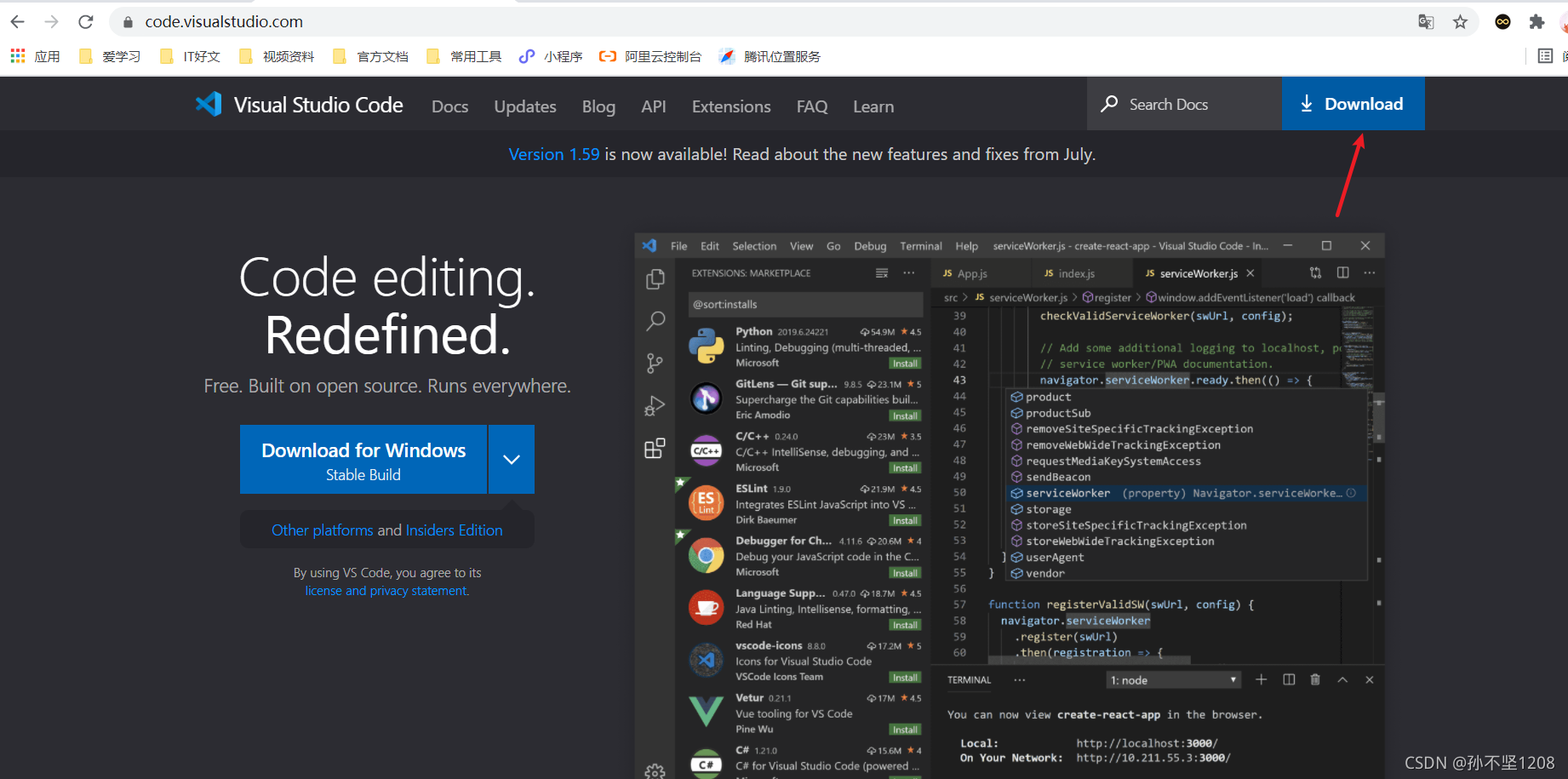Go to the Blog page

[x=598, y=106]
